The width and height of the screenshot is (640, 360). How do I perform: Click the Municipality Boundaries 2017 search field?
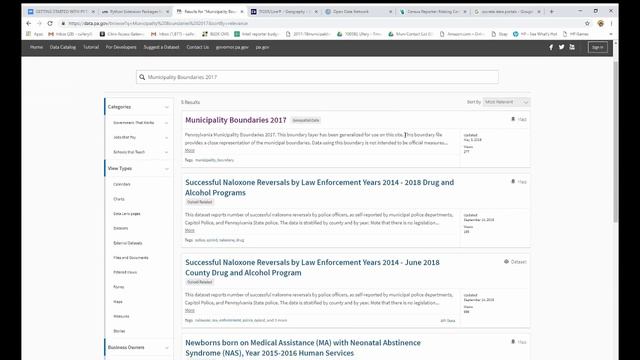pos(317,77)
